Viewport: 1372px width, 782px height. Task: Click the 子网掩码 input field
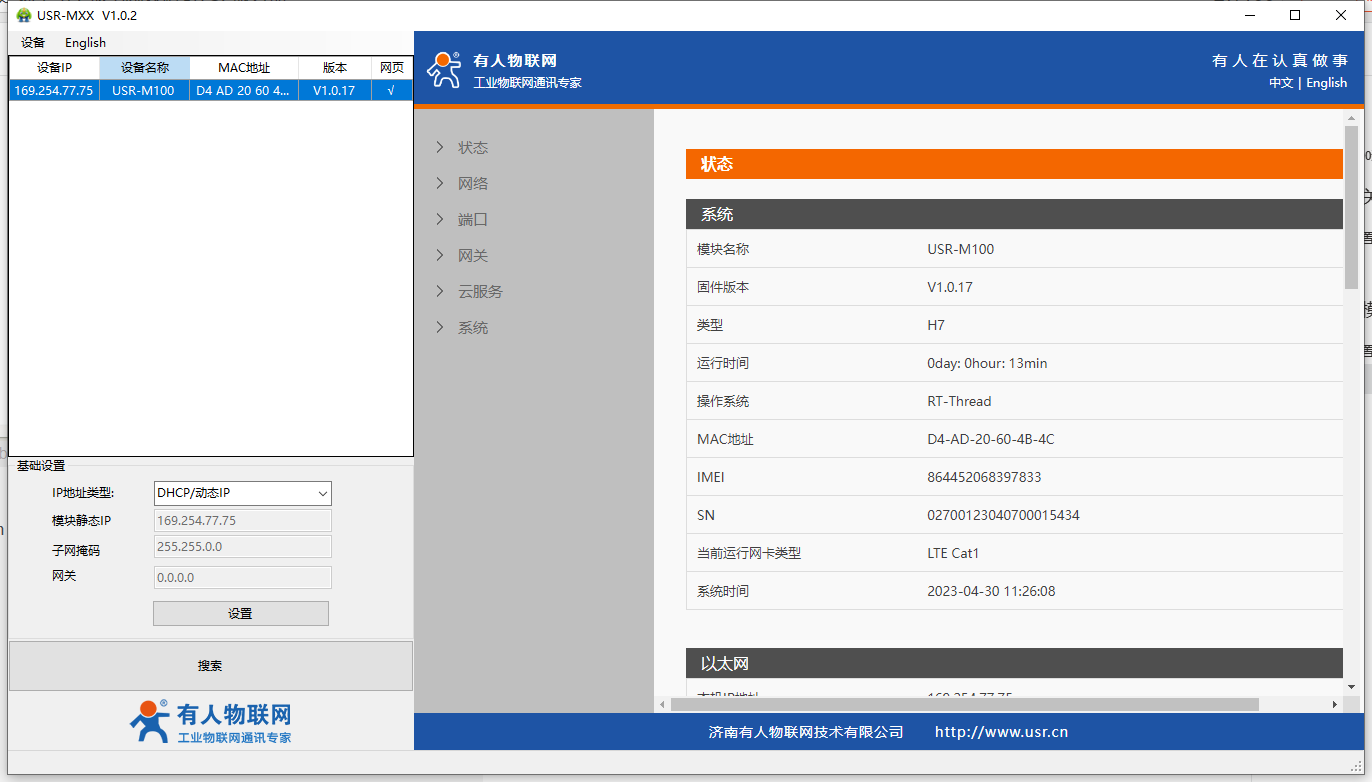point(242,546)
